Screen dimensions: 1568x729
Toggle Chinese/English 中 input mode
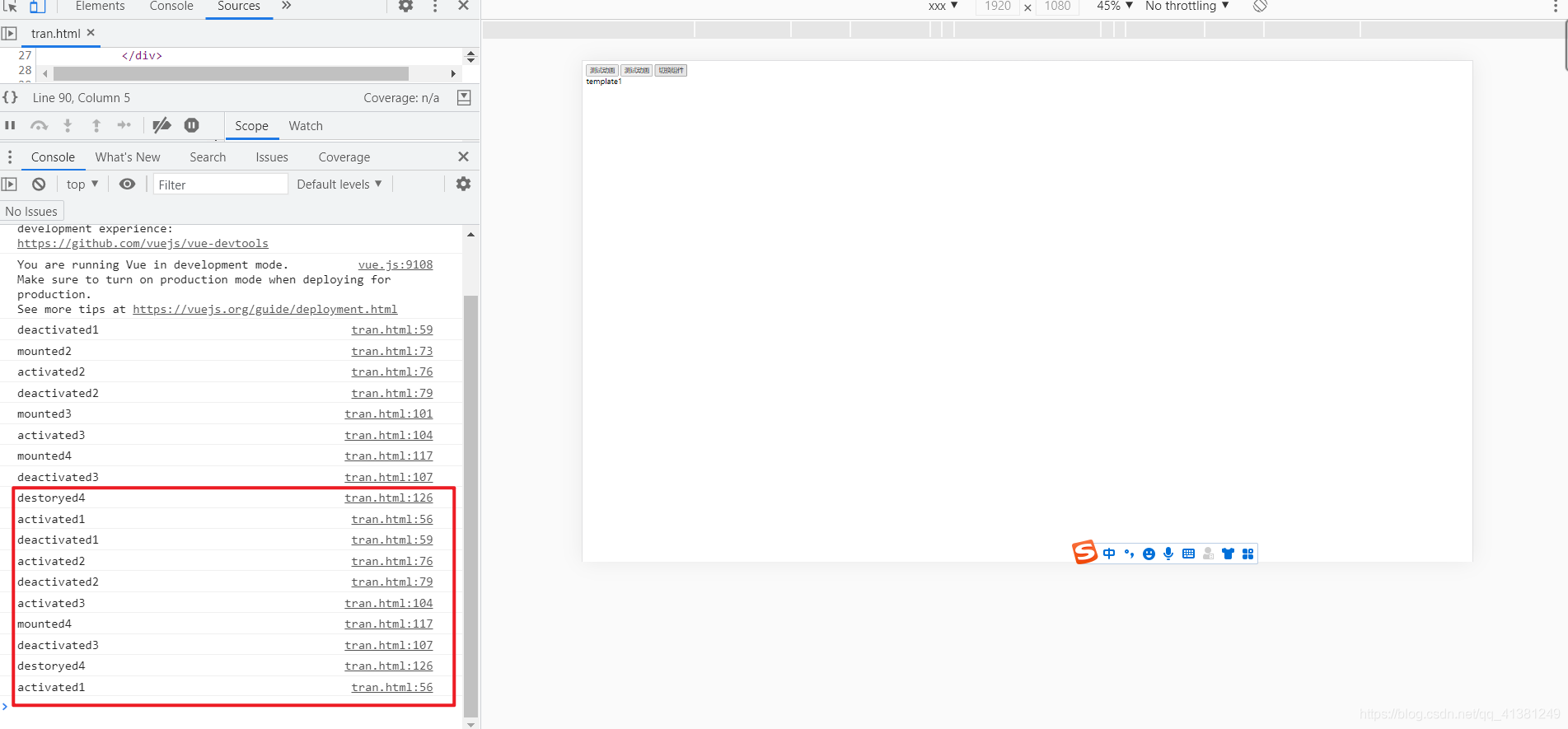click(x=1109, y=554)
